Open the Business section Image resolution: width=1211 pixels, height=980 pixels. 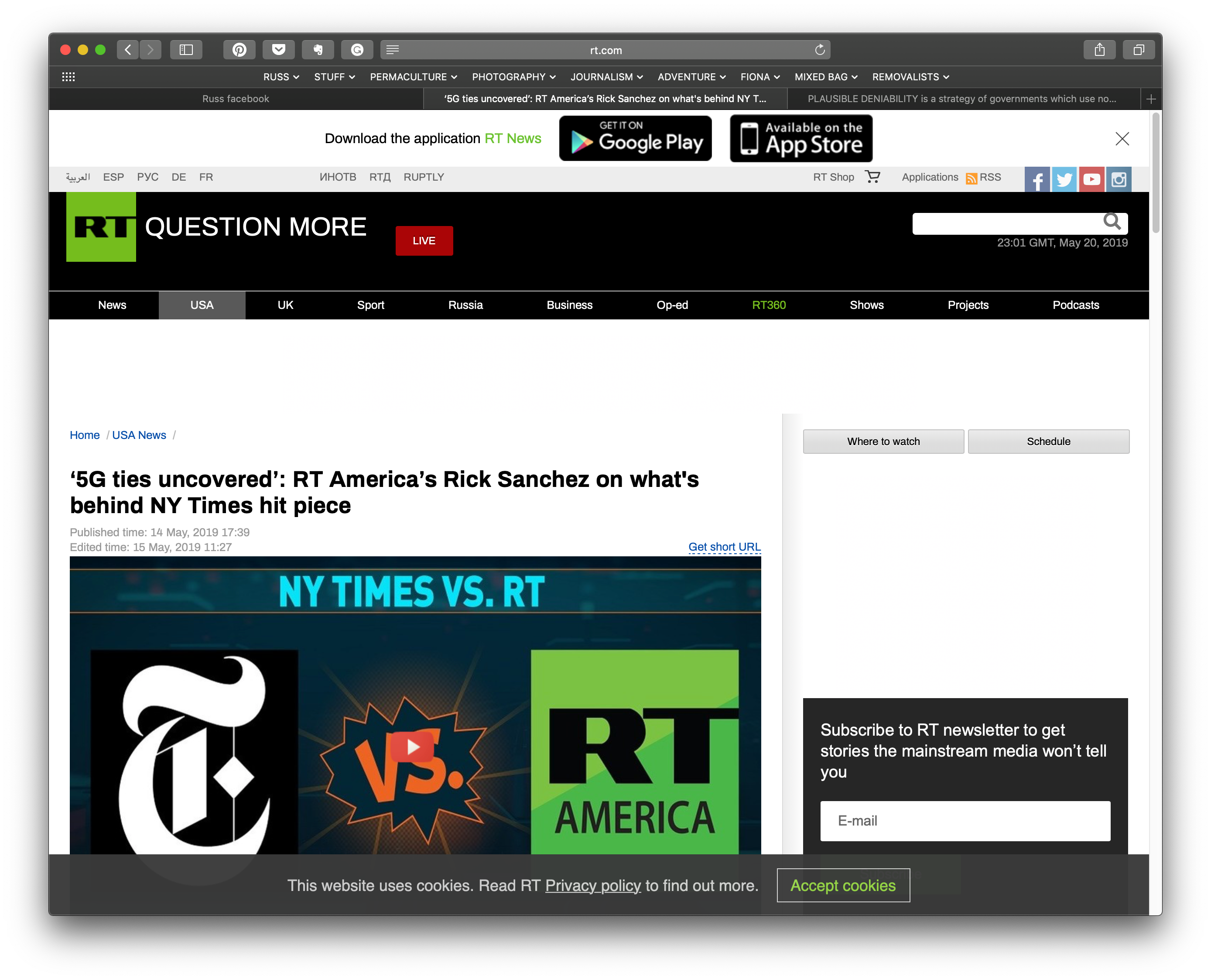[569, 305]
